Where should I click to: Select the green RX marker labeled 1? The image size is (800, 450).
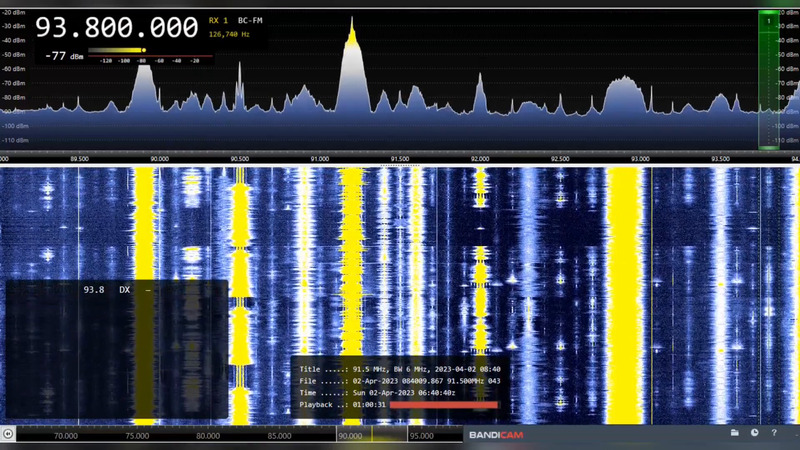coord(769,21)
